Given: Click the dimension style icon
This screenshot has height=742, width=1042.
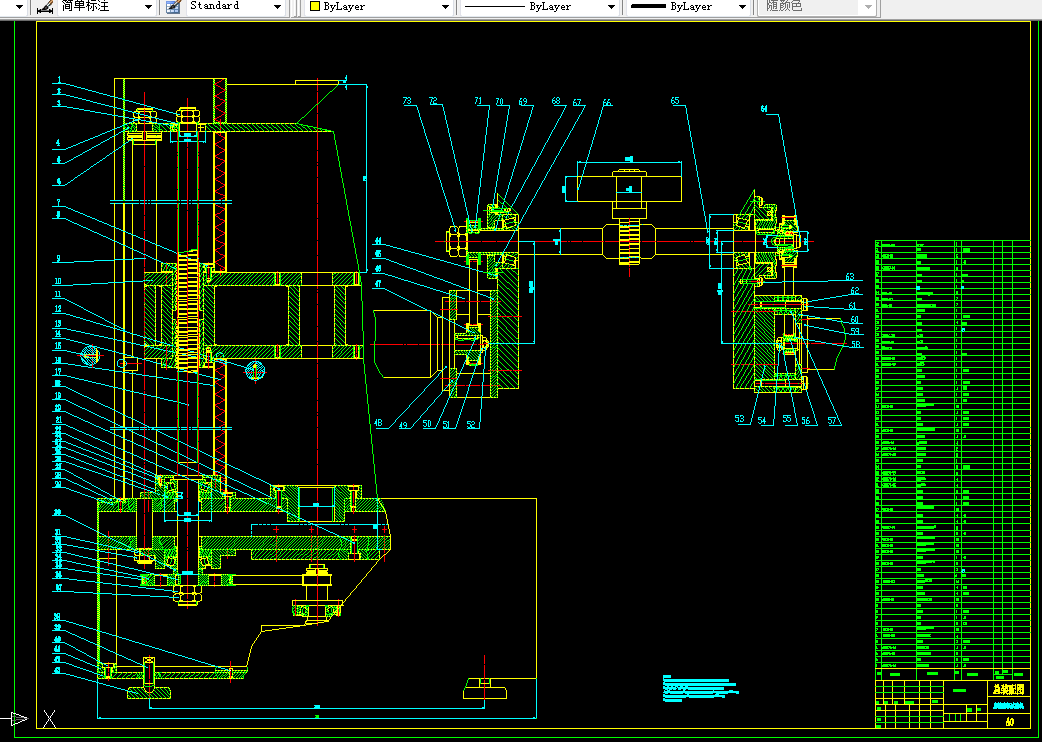Looking at the screenshot, I should click(x=45, y=7).
